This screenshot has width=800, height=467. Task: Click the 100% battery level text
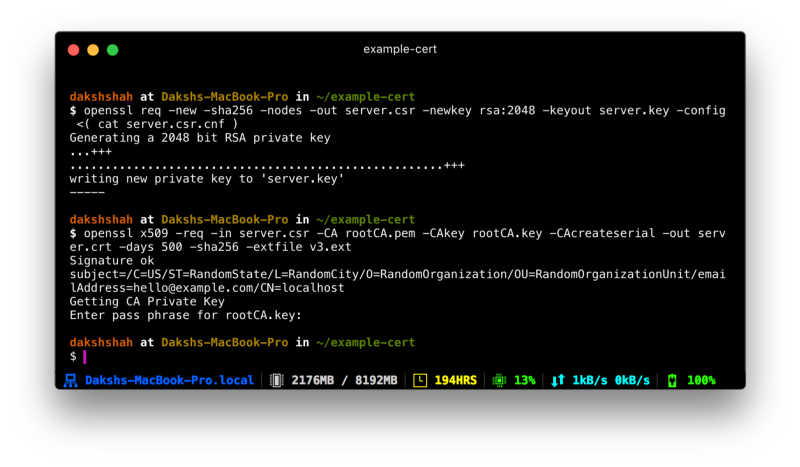coord(701,380)
